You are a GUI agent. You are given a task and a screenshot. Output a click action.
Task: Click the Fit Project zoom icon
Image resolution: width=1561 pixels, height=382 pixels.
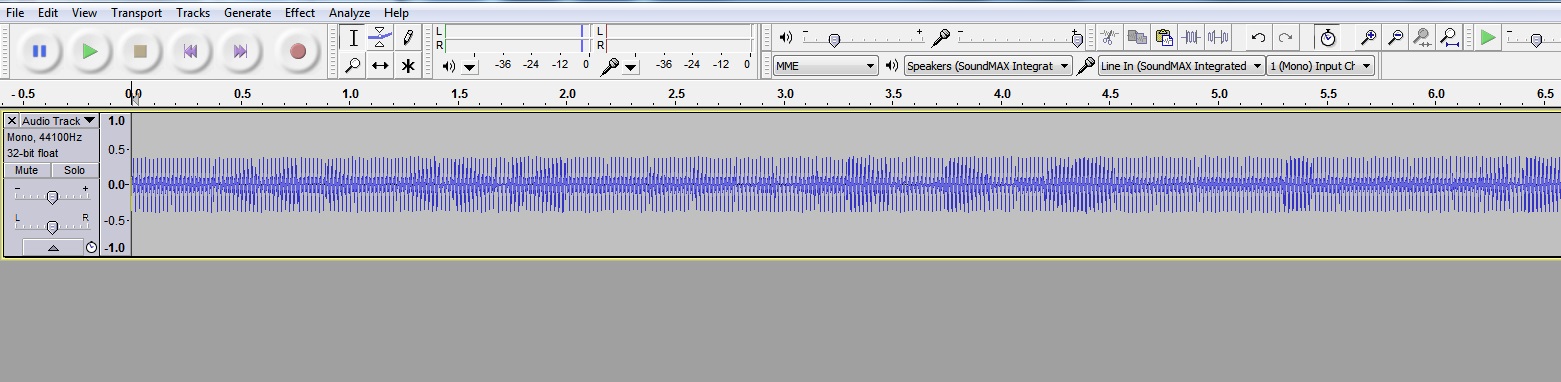point(1449,38)
